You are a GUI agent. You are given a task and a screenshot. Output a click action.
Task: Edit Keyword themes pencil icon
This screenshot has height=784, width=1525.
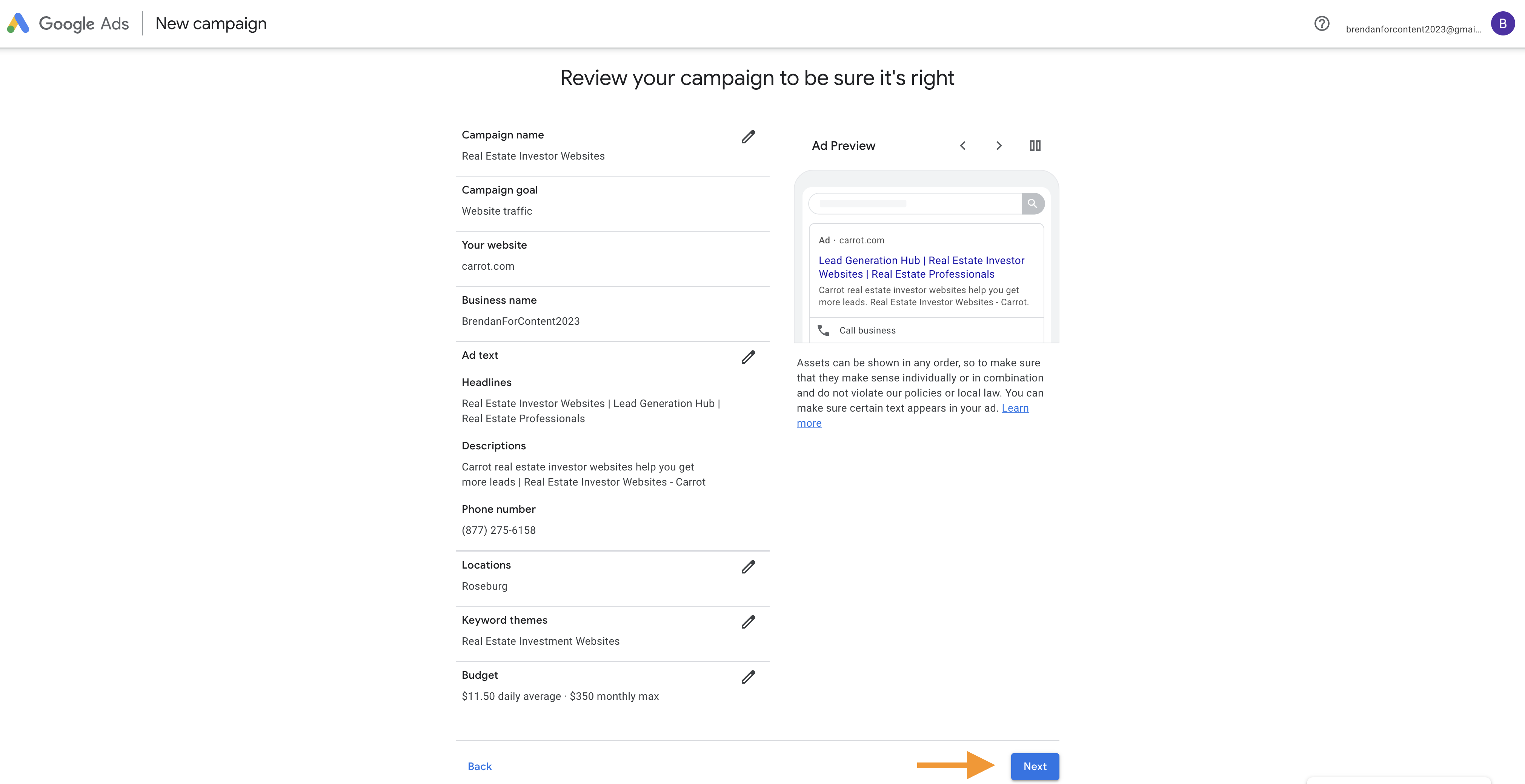click(748, 622)
